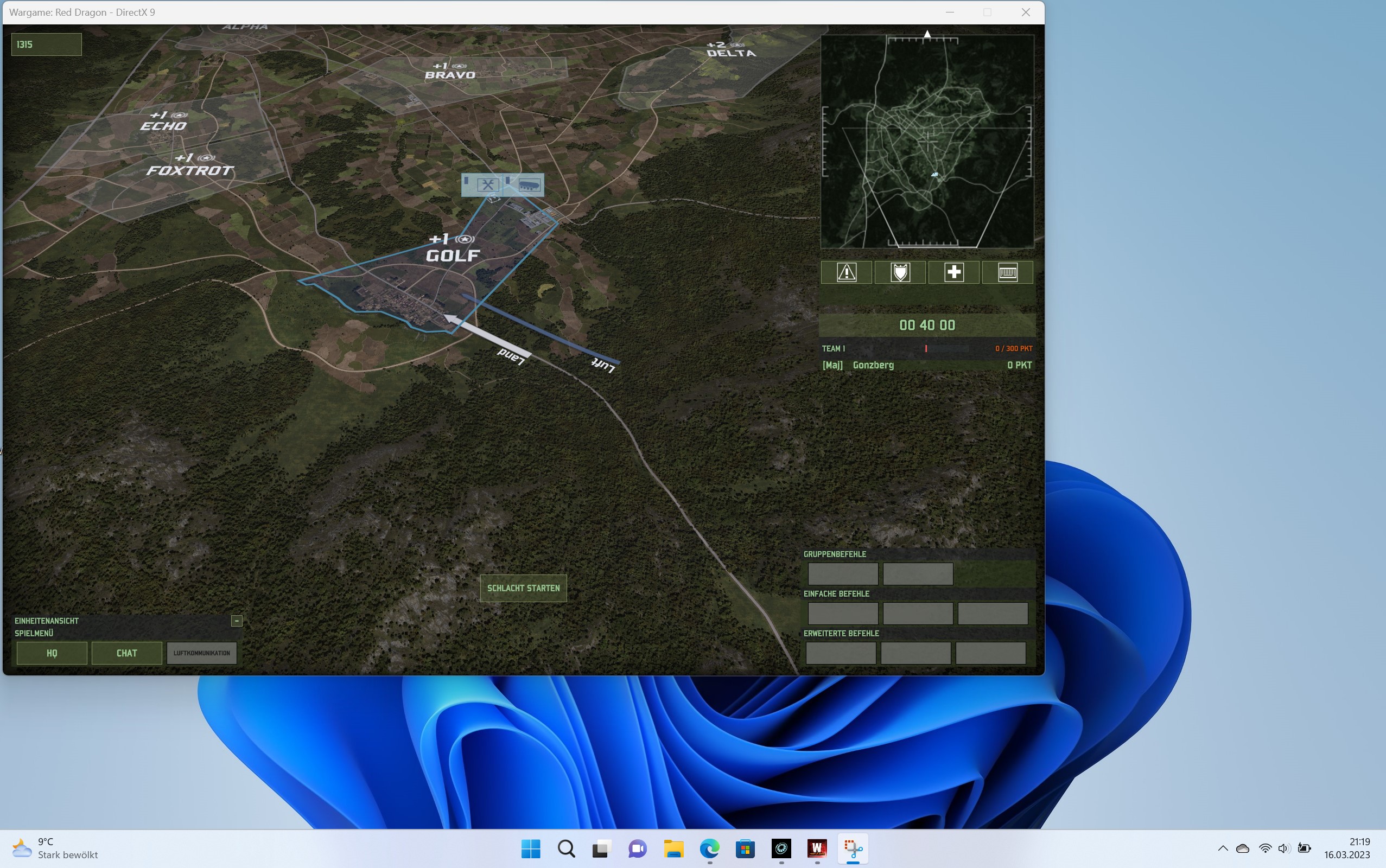Open Wargame app in Windows taskbar
Image resolution: width=1386 pixels, height=868 pixels.
[816, 848]
